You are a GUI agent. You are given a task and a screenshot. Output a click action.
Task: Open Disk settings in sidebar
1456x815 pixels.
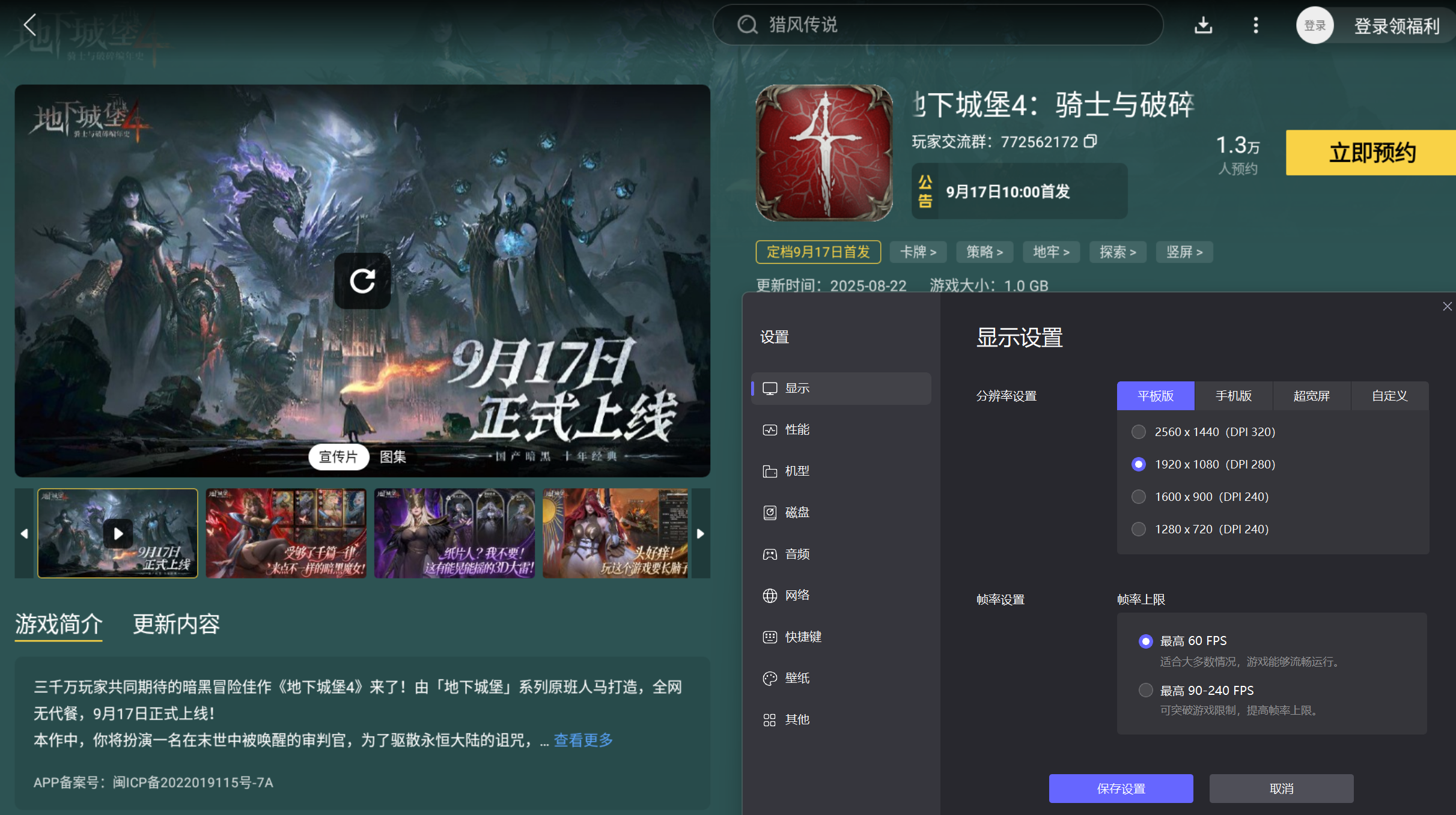797,513
